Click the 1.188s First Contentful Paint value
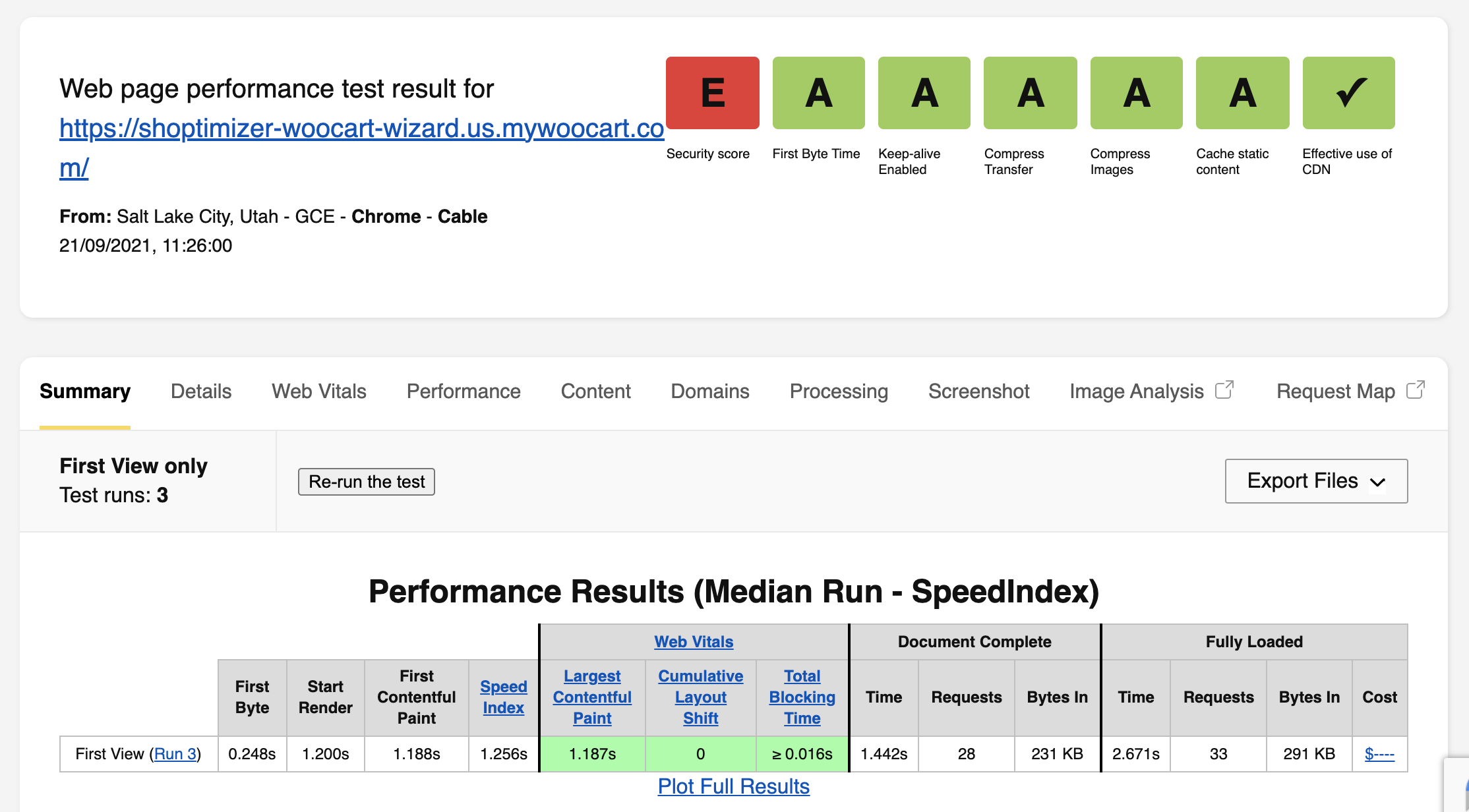1469x812 pixels. point(417,754)
